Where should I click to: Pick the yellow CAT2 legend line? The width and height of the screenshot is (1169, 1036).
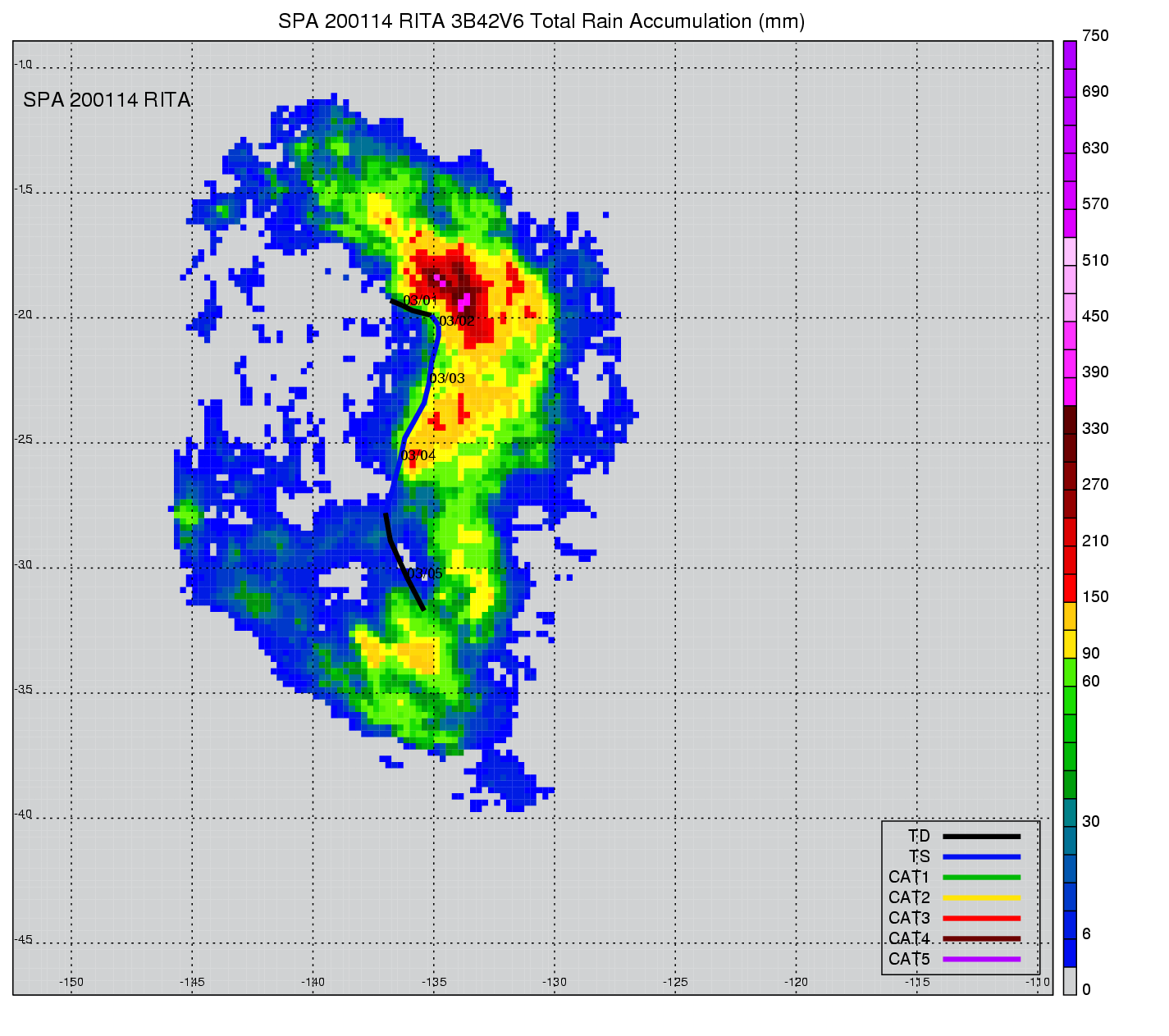click(981, 898)
